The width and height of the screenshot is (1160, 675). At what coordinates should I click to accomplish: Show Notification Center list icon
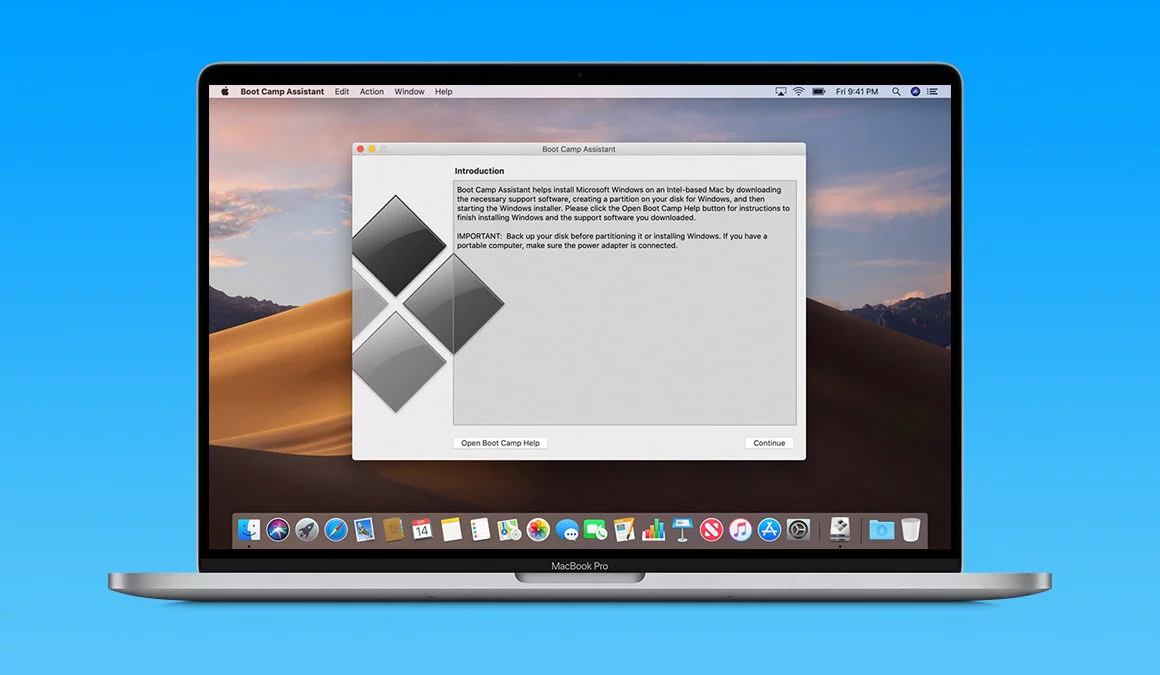pos(933,92)
